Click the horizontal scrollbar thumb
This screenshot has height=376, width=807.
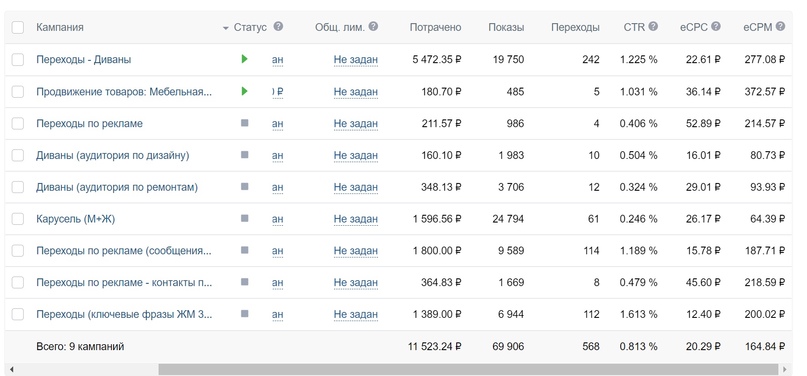(x=468, y=369)
